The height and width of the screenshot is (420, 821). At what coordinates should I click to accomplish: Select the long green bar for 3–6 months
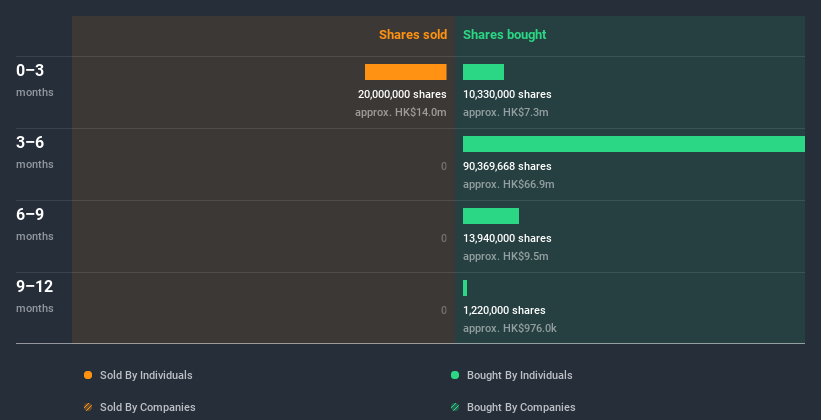coord(634,144)
